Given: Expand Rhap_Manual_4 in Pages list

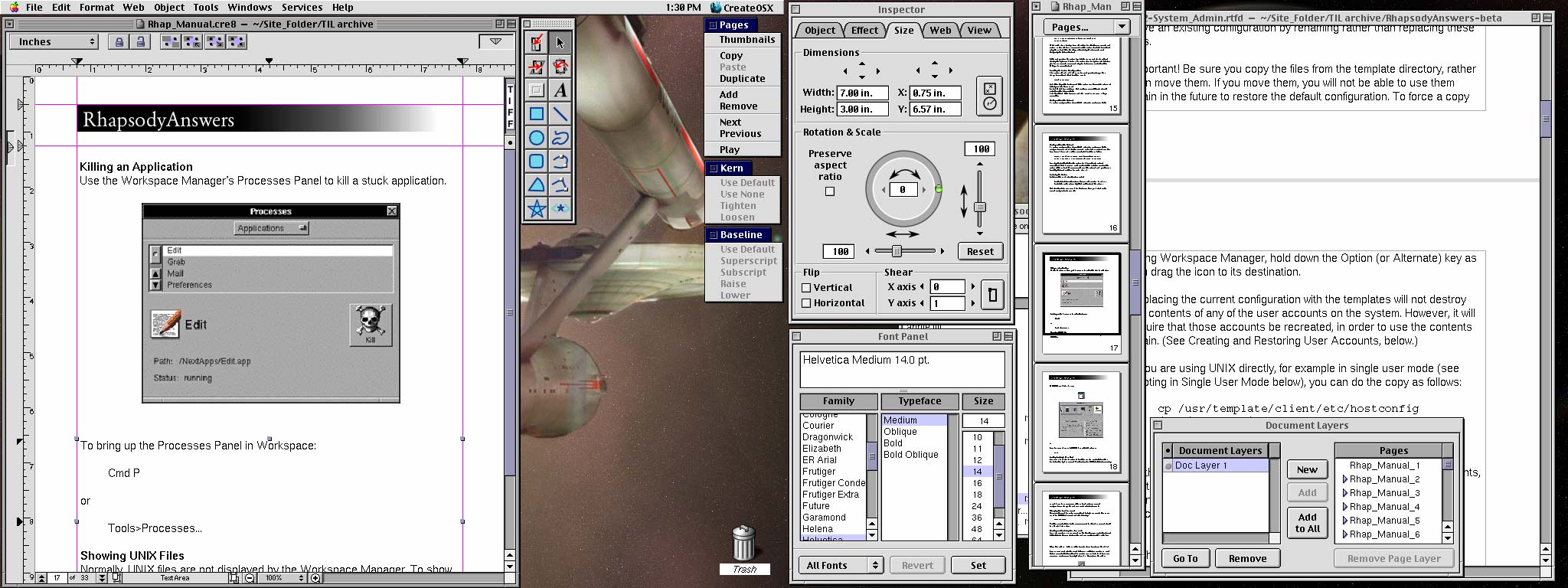Looking at the screenshot, I should coord(1345,507).
